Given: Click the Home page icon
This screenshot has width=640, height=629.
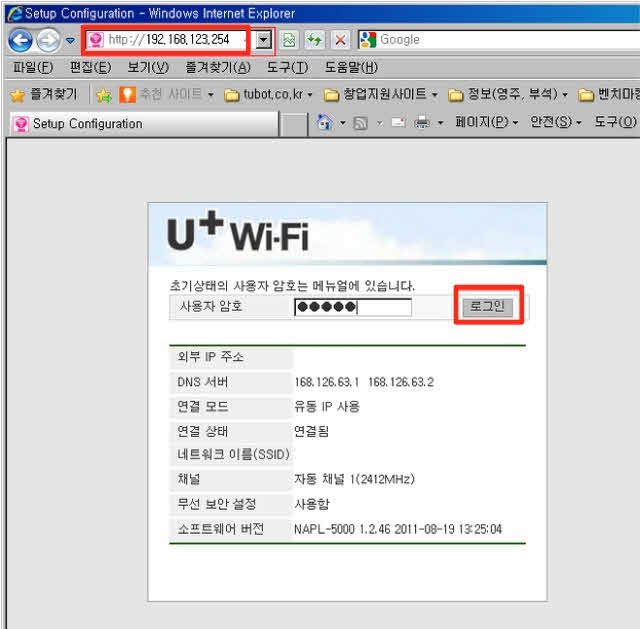Looking at the screenshot, I should tap(325, 122).
